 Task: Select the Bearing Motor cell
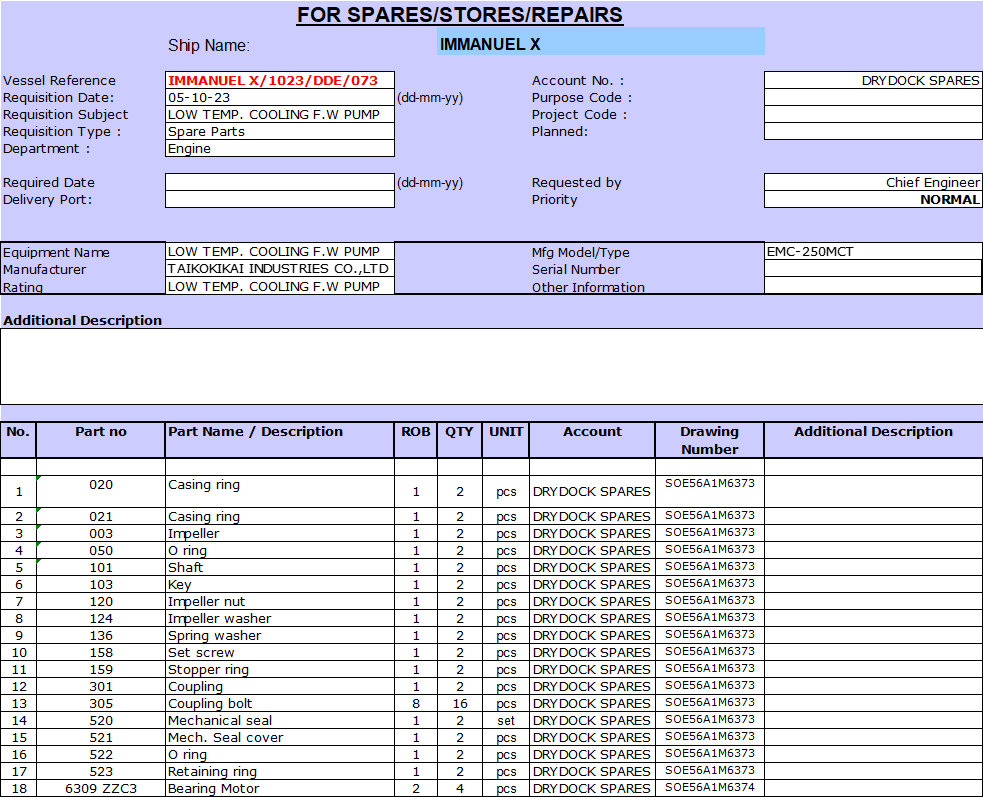coord(280,788)
